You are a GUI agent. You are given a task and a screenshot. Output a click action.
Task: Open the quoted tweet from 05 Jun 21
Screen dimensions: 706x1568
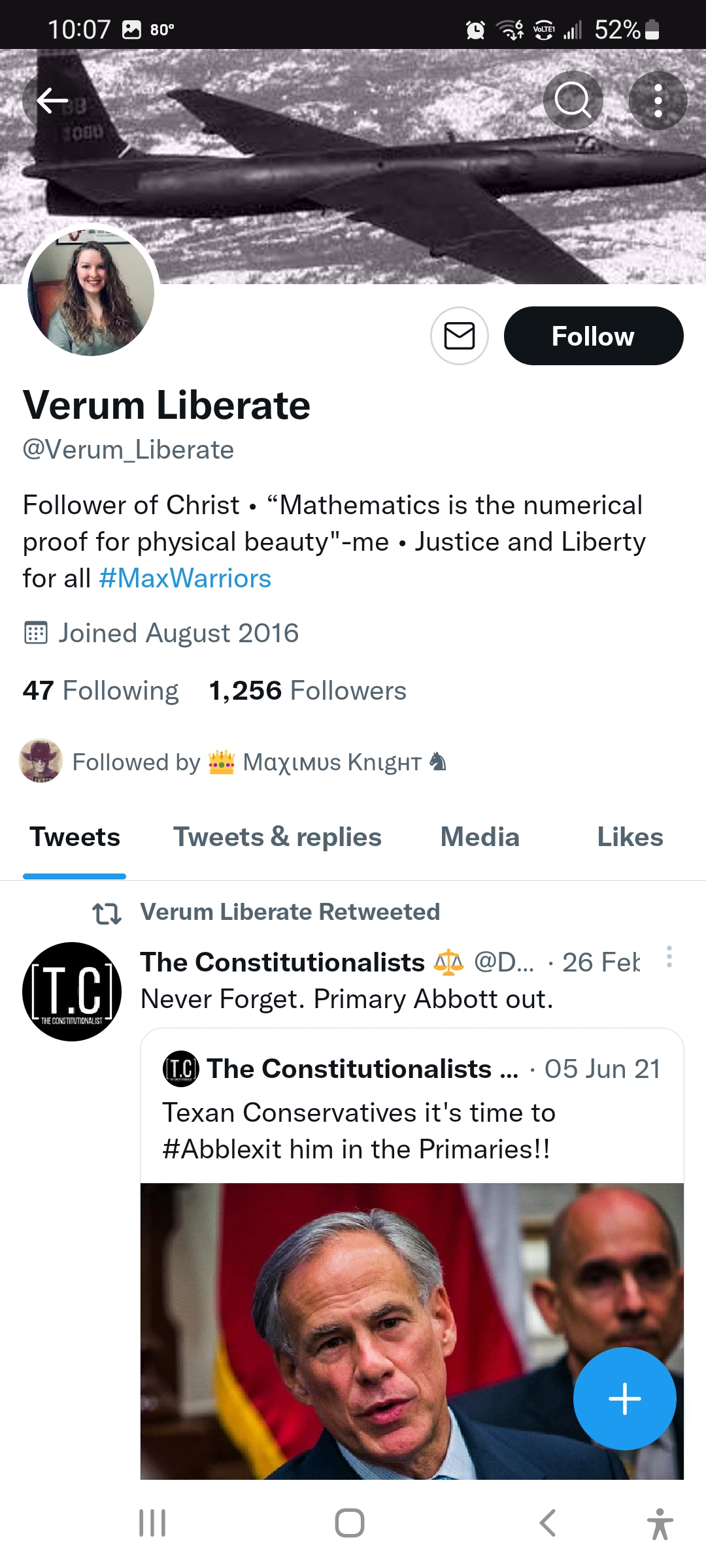412,1111
